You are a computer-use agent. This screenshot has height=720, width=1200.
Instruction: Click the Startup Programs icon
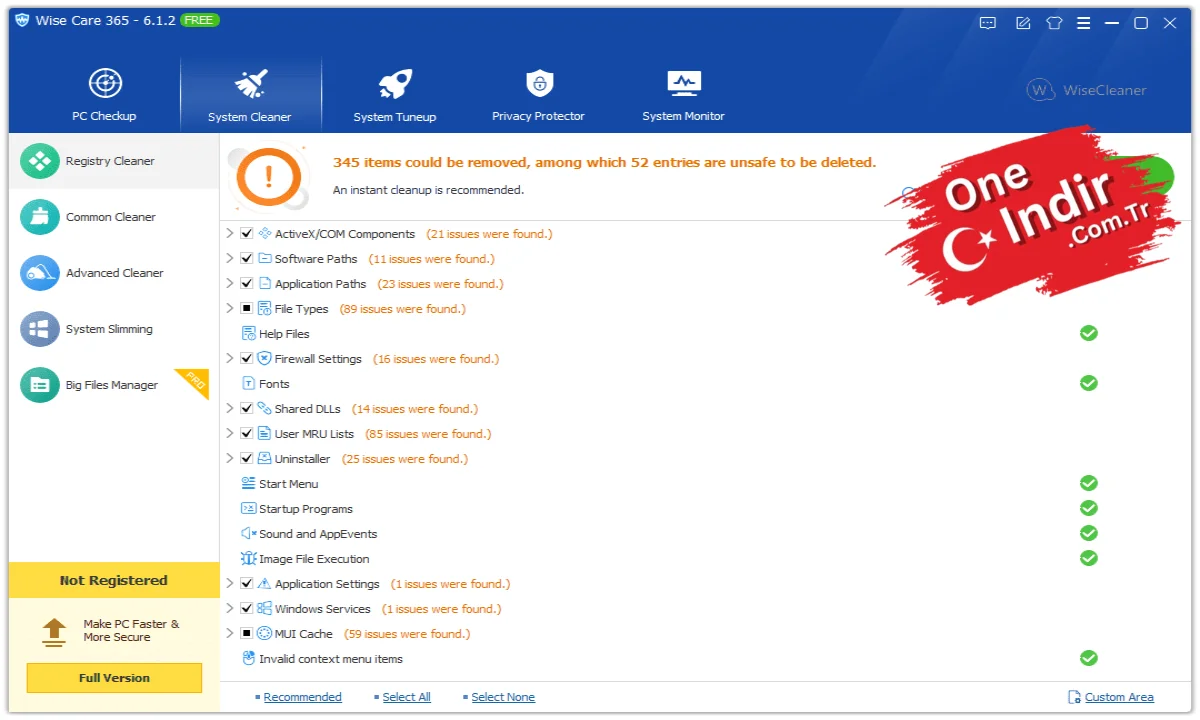249,509
